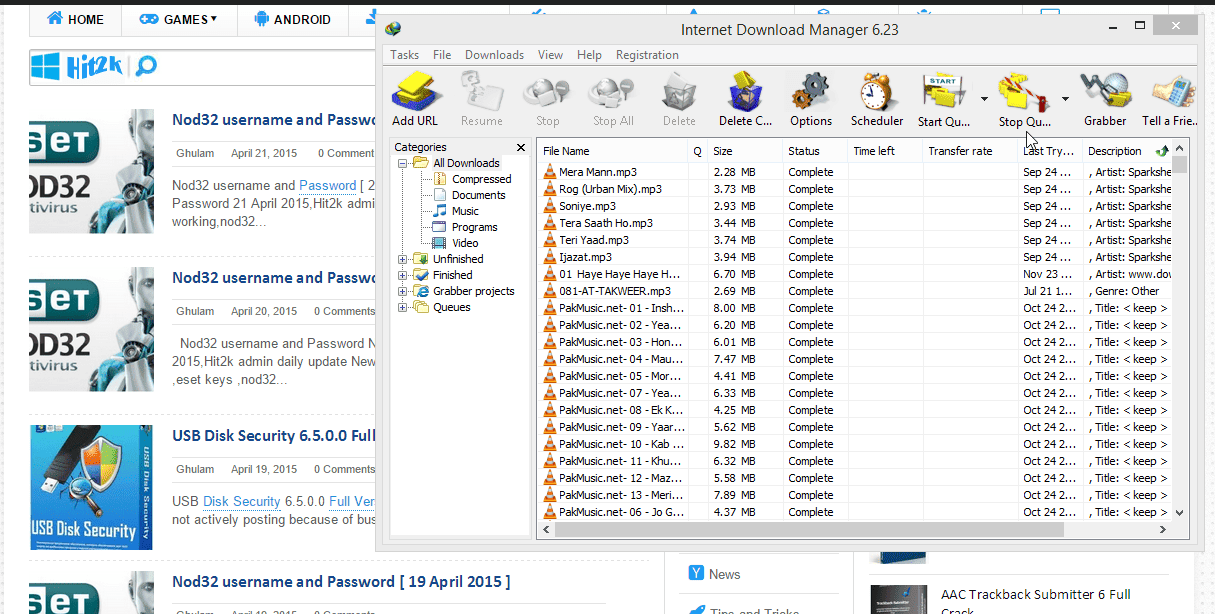
Task: Expand the Unfinished tree node
Action: tap(403, 259)
